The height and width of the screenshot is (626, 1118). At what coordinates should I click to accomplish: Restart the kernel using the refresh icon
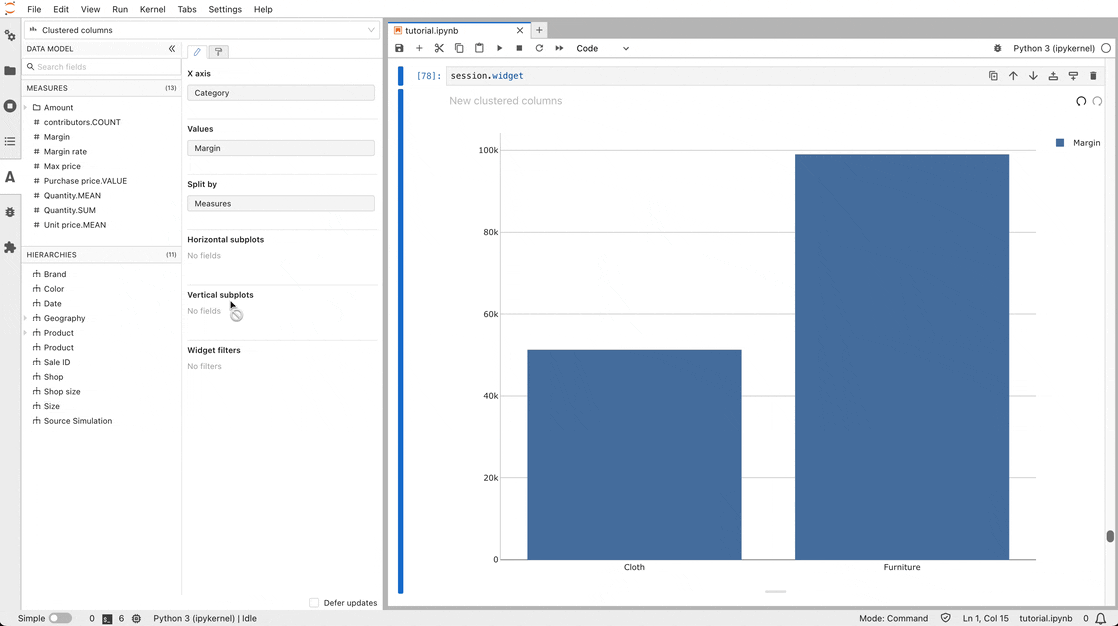click(539, 48)
